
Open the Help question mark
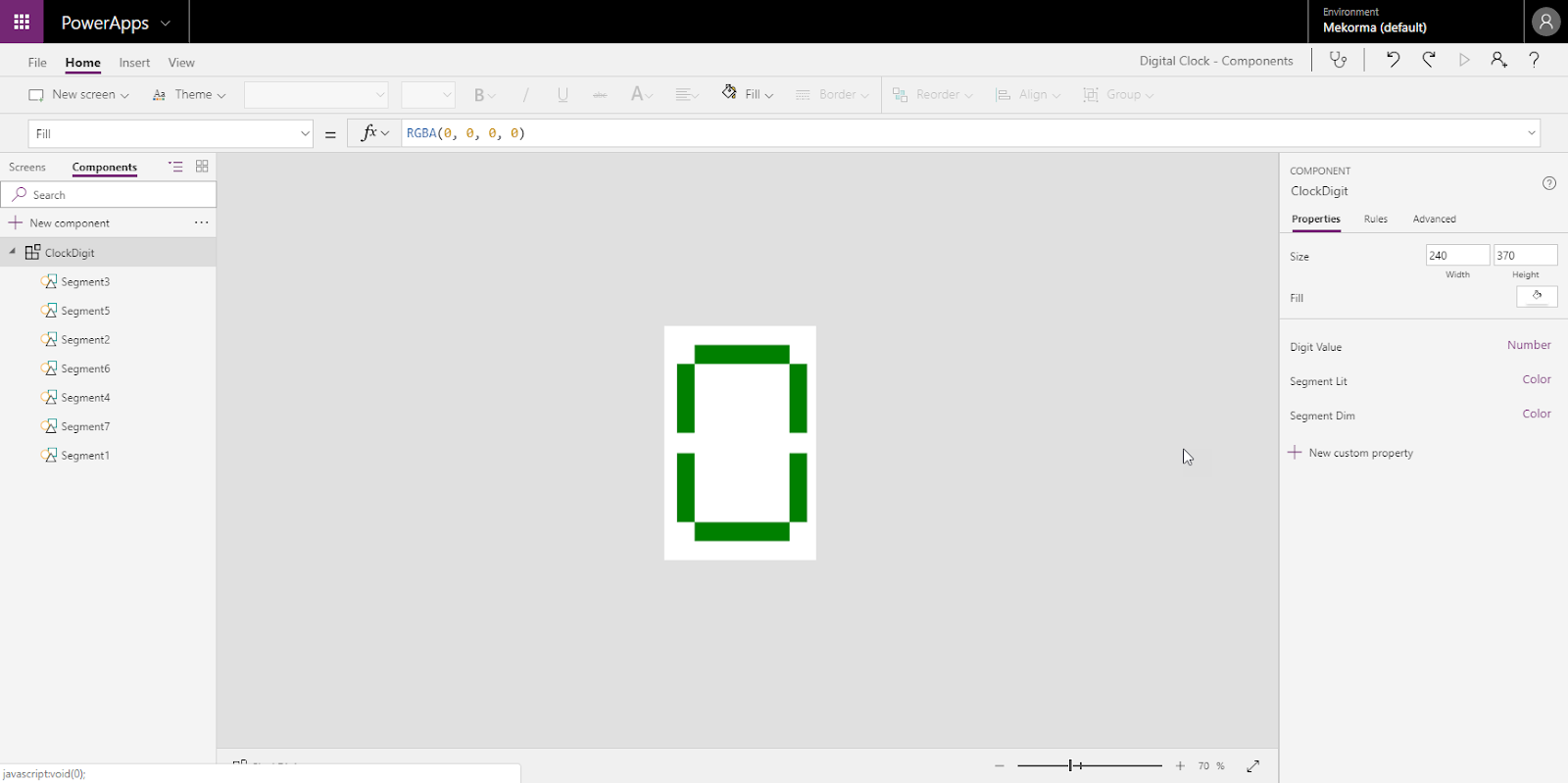(1535, 60)
